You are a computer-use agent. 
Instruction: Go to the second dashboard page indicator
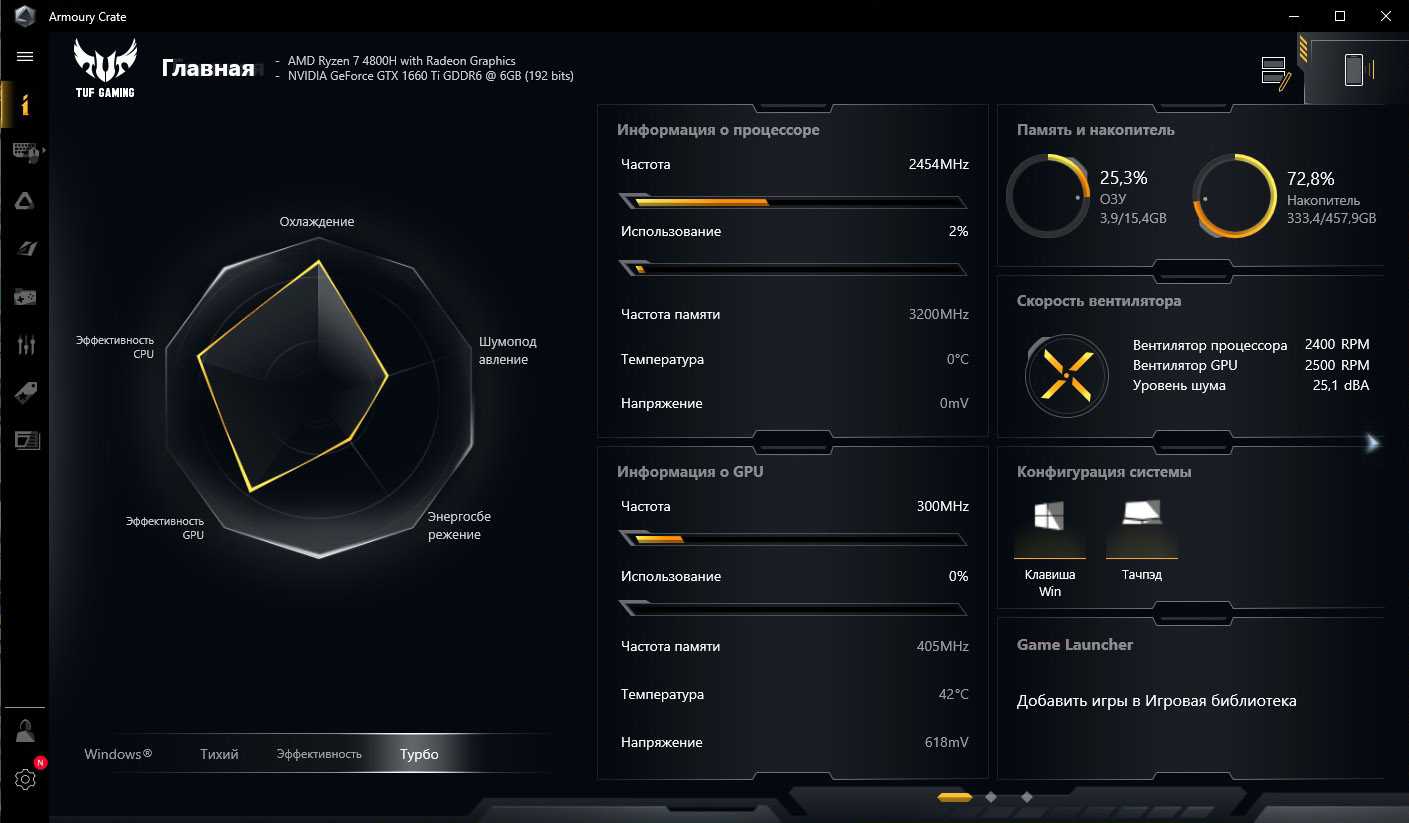pyautogui.click(x=990, y=797)
